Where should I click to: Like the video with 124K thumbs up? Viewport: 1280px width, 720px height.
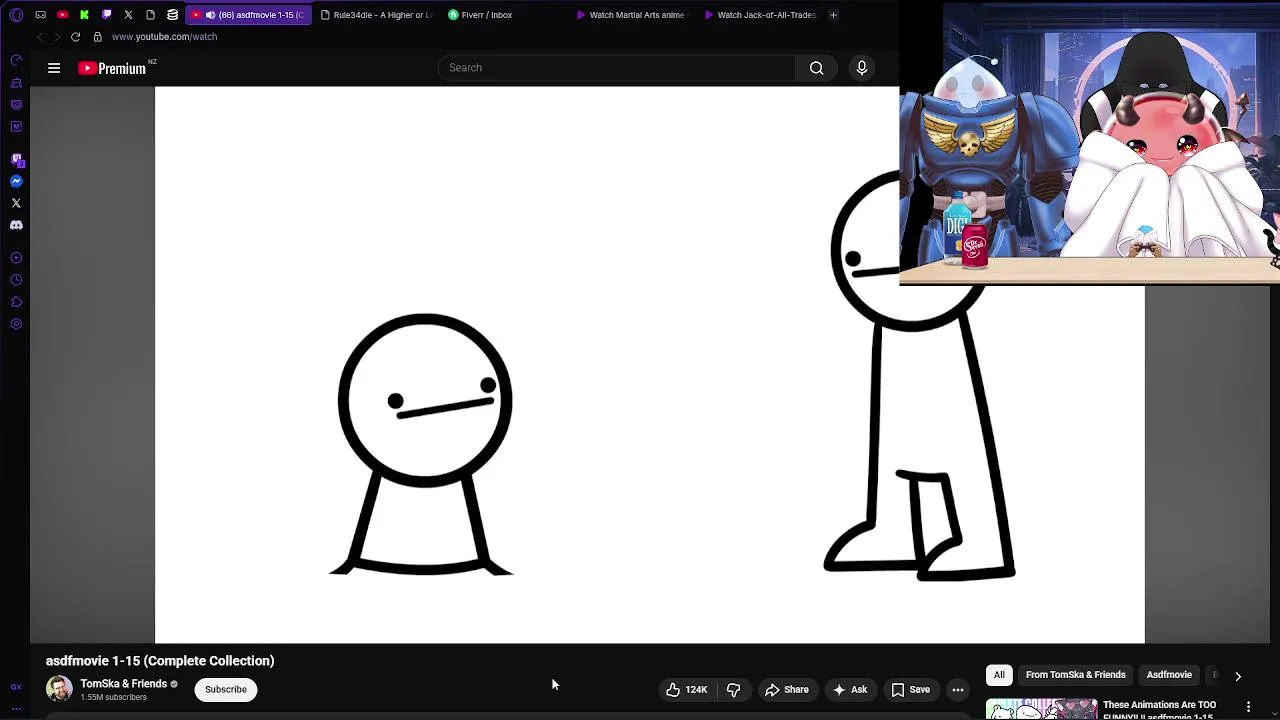(686, 689)
